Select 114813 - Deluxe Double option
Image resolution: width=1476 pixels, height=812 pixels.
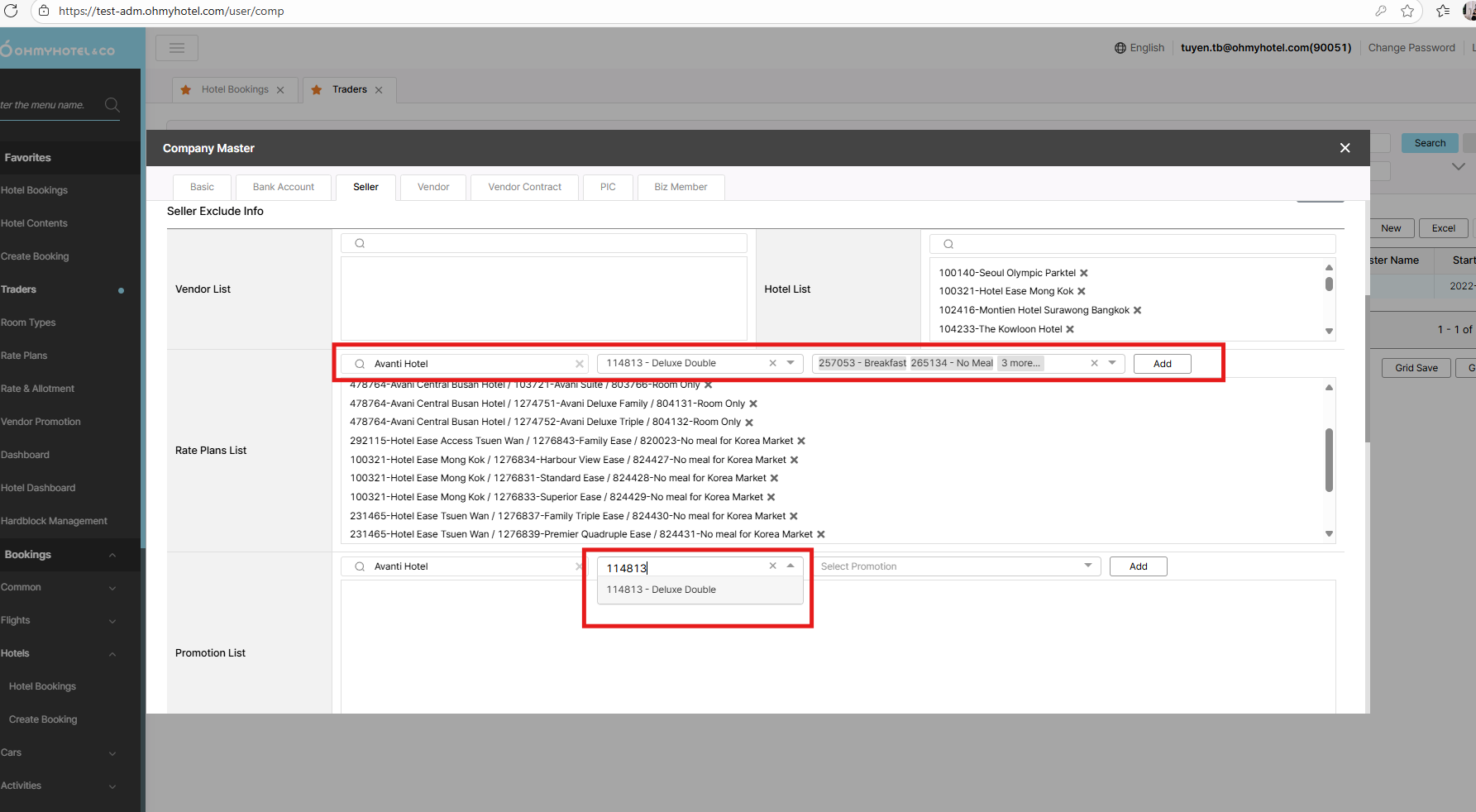[662, 590]
